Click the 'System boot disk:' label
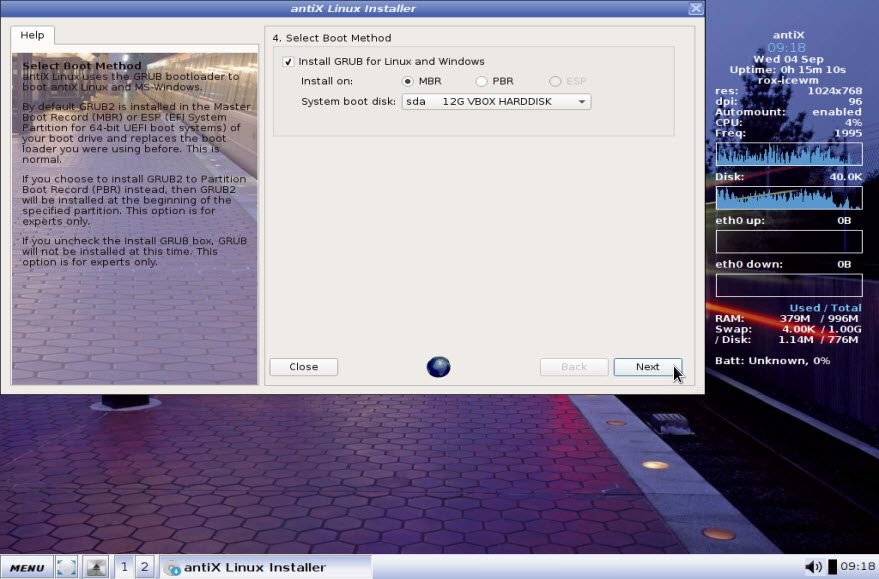 pos(348,101)
